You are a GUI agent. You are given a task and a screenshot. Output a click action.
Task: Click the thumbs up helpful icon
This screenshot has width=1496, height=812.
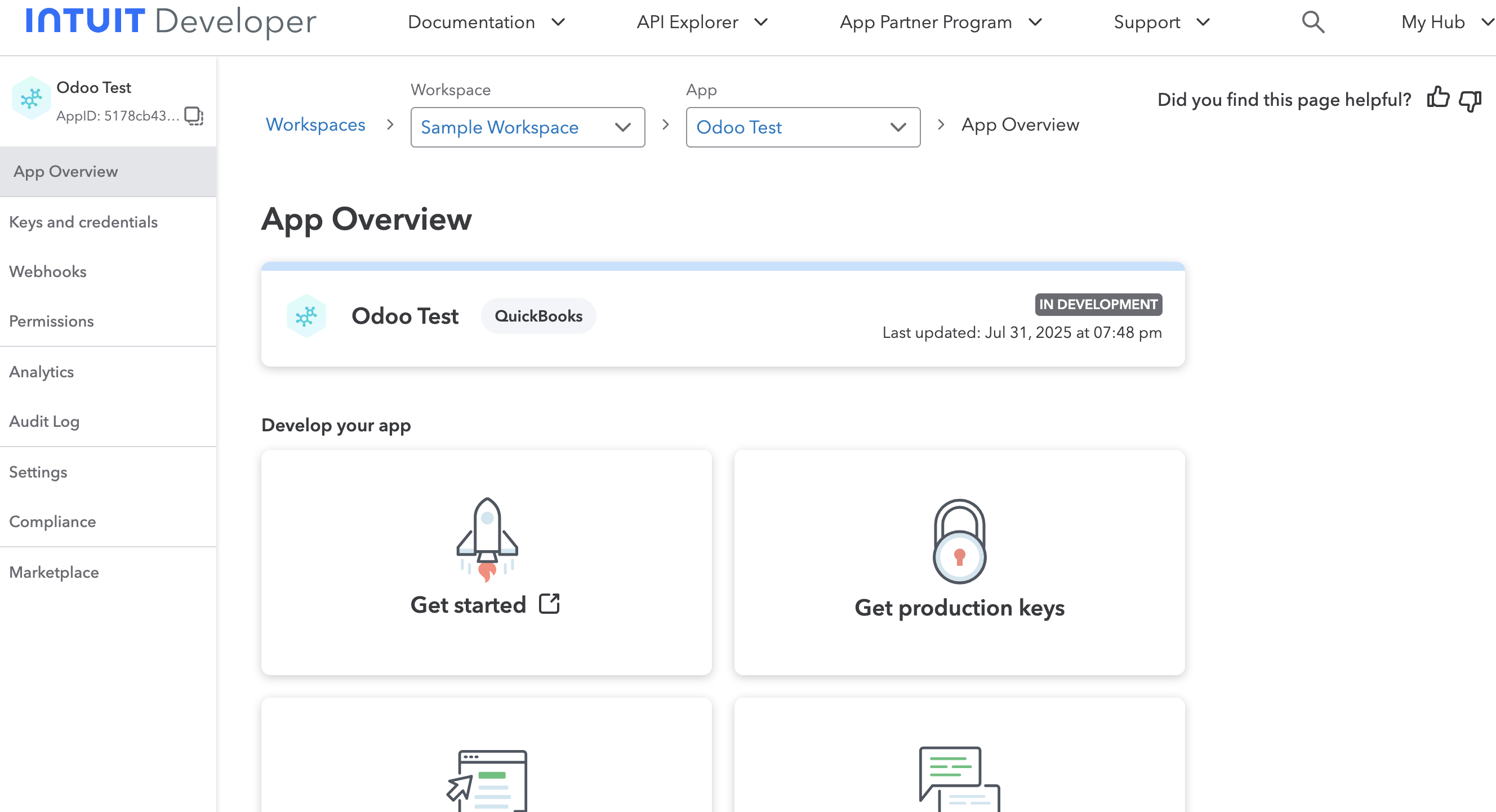[x=1438, y=99]
